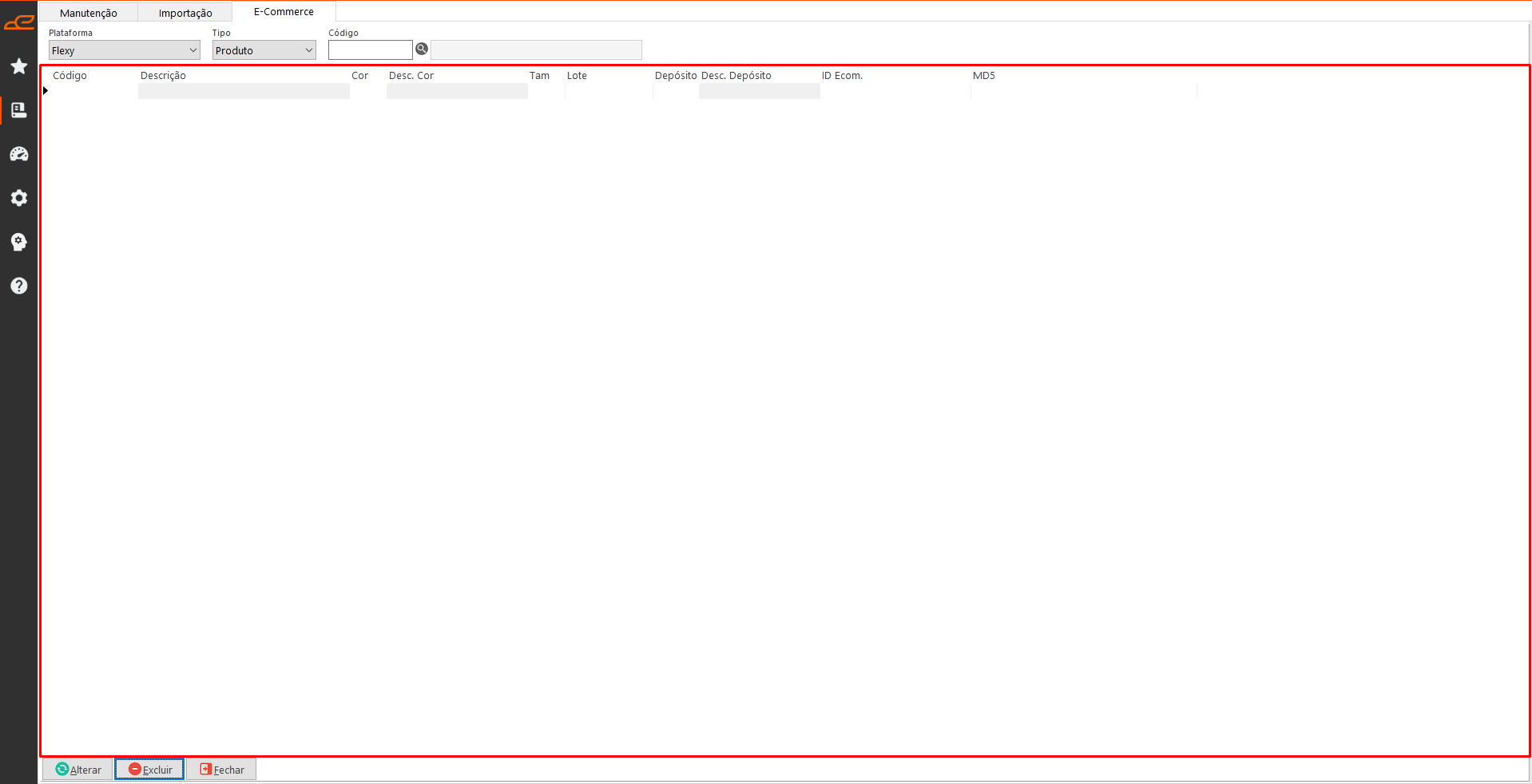Click the Descrição column header
The image size is (1532, 784).
pos(163,76)
